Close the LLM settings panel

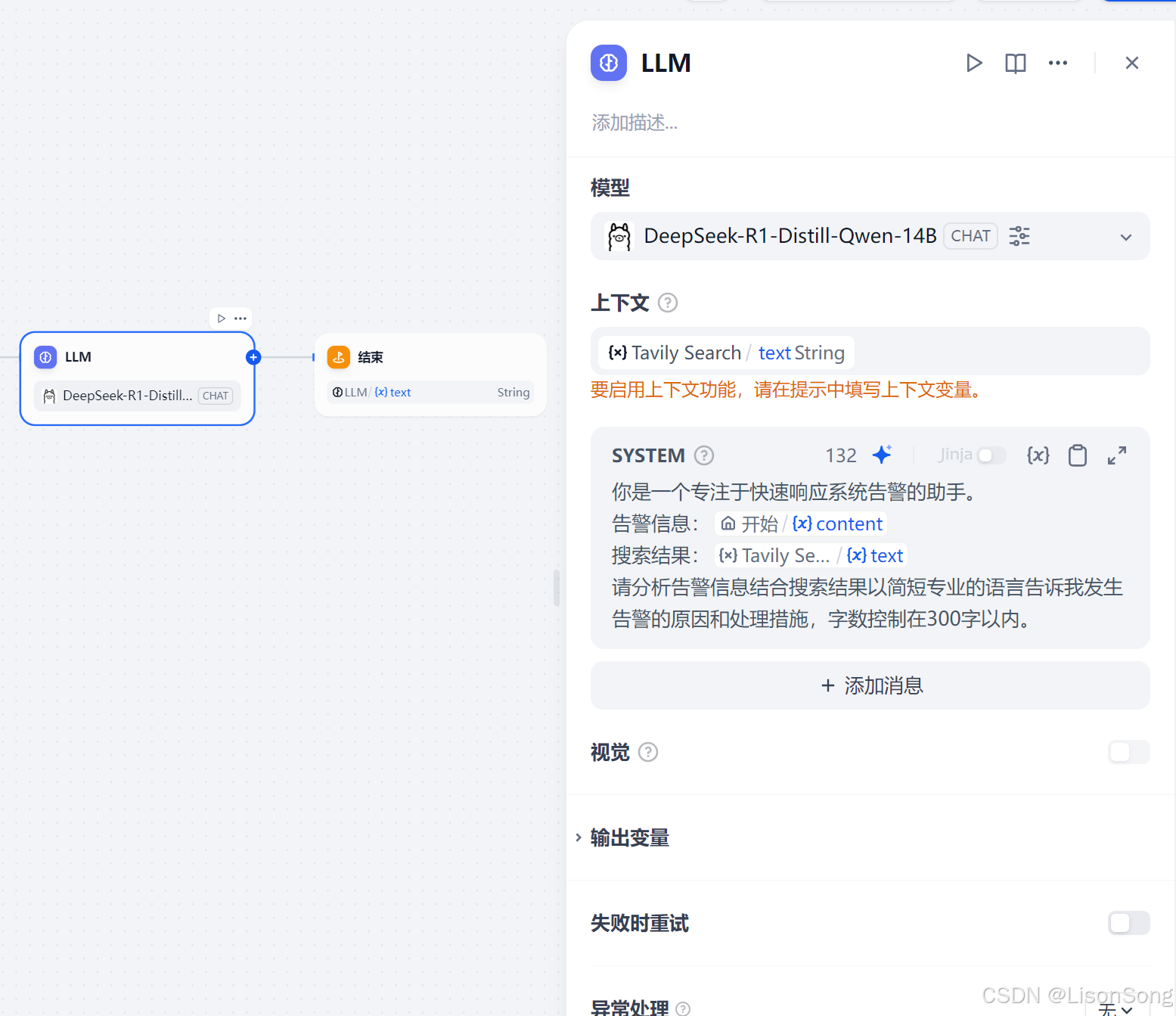pyautogui.click(x=1131, y=63)
